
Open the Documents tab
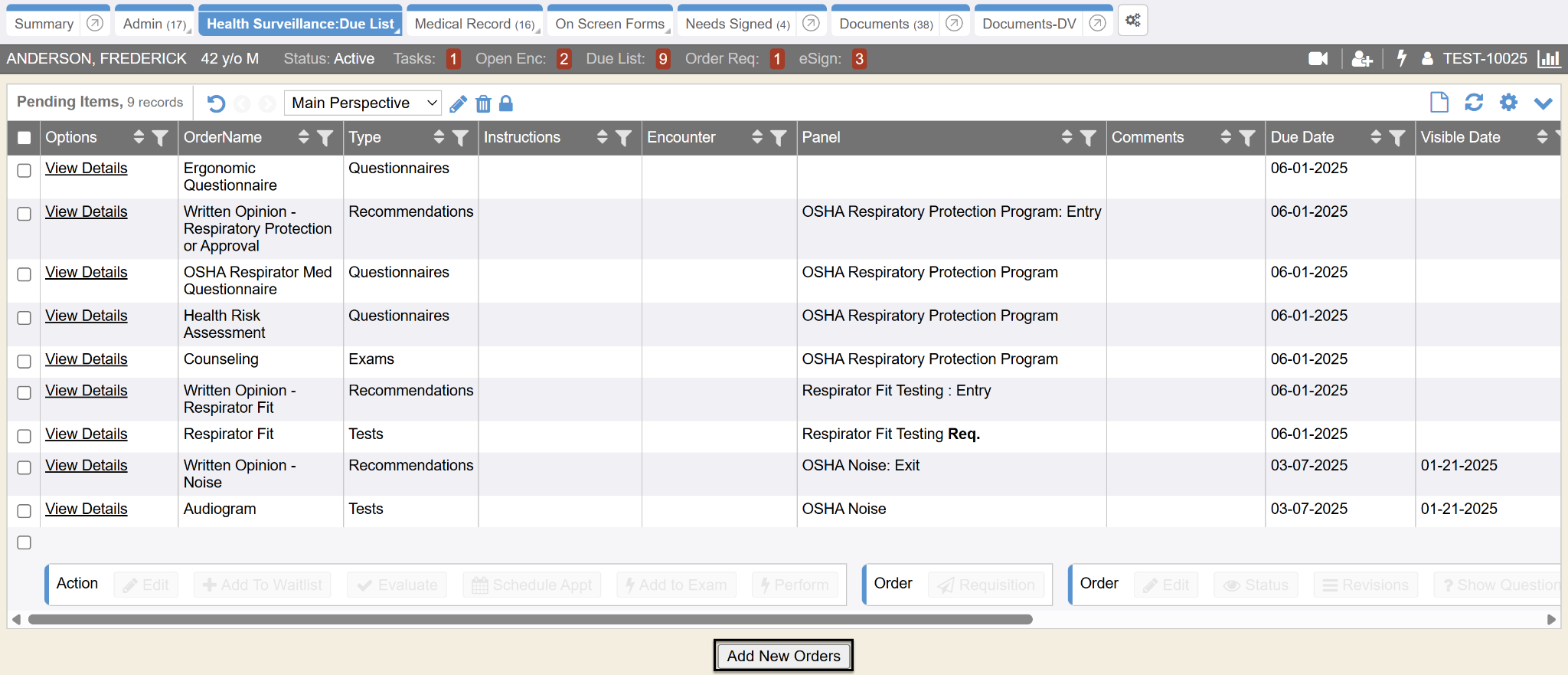coord(885,24)
